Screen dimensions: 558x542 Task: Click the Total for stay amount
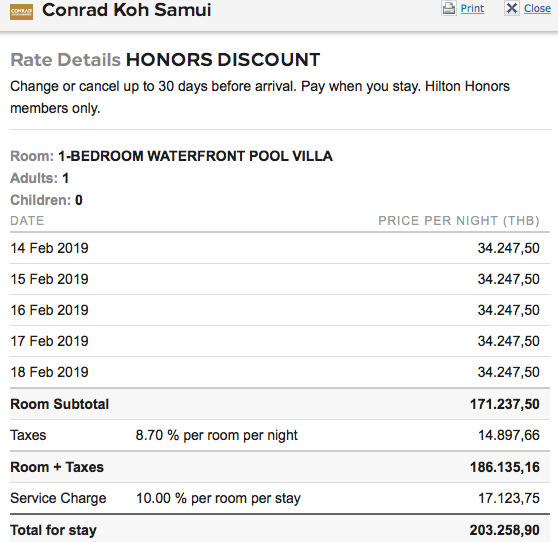click(505, 530)
